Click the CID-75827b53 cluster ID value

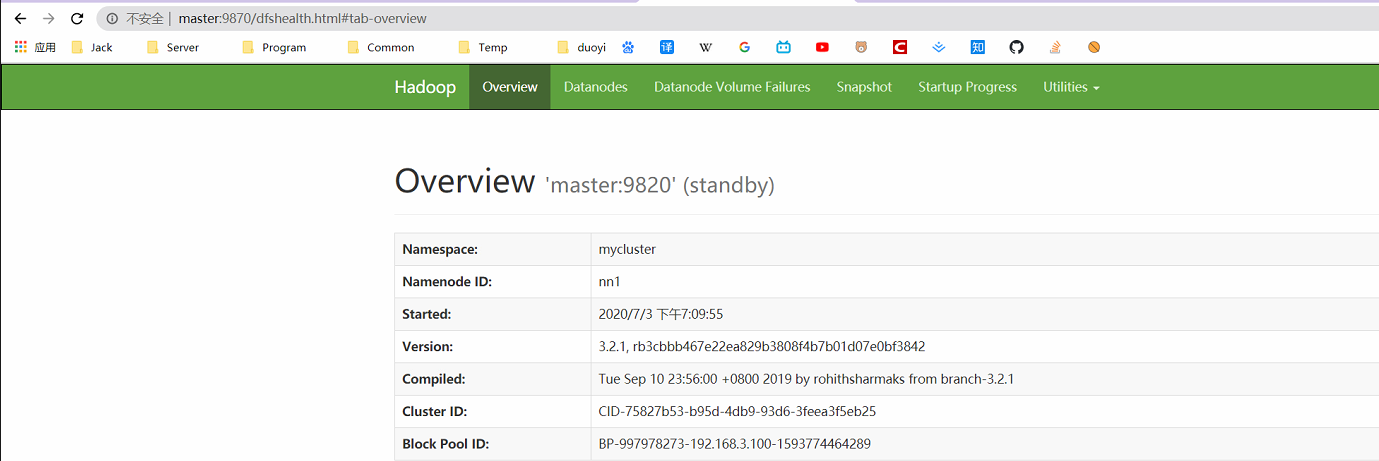coord(738,411)
